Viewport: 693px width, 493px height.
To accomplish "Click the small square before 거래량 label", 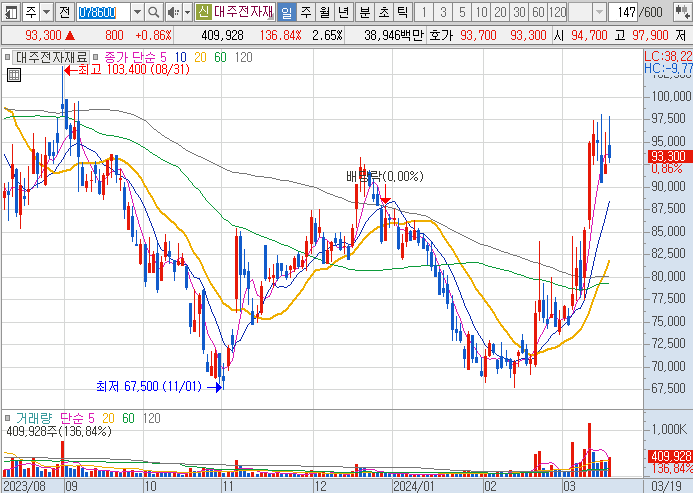I will (8, 418).
